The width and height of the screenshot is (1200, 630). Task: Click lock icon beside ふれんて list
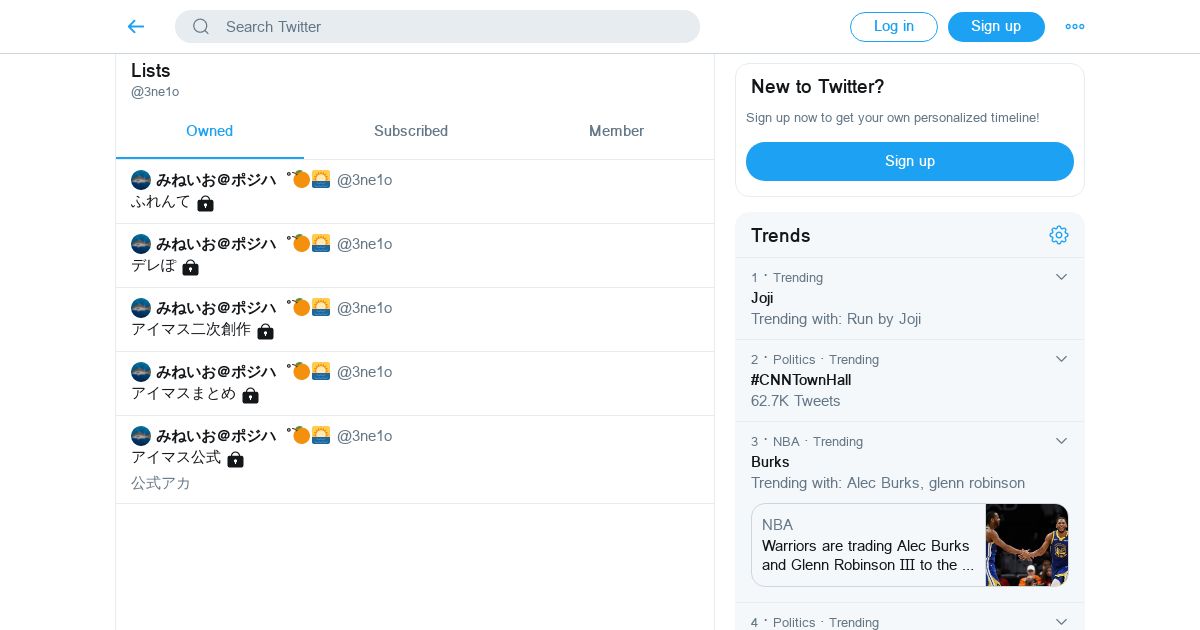[x=205, y=203]
